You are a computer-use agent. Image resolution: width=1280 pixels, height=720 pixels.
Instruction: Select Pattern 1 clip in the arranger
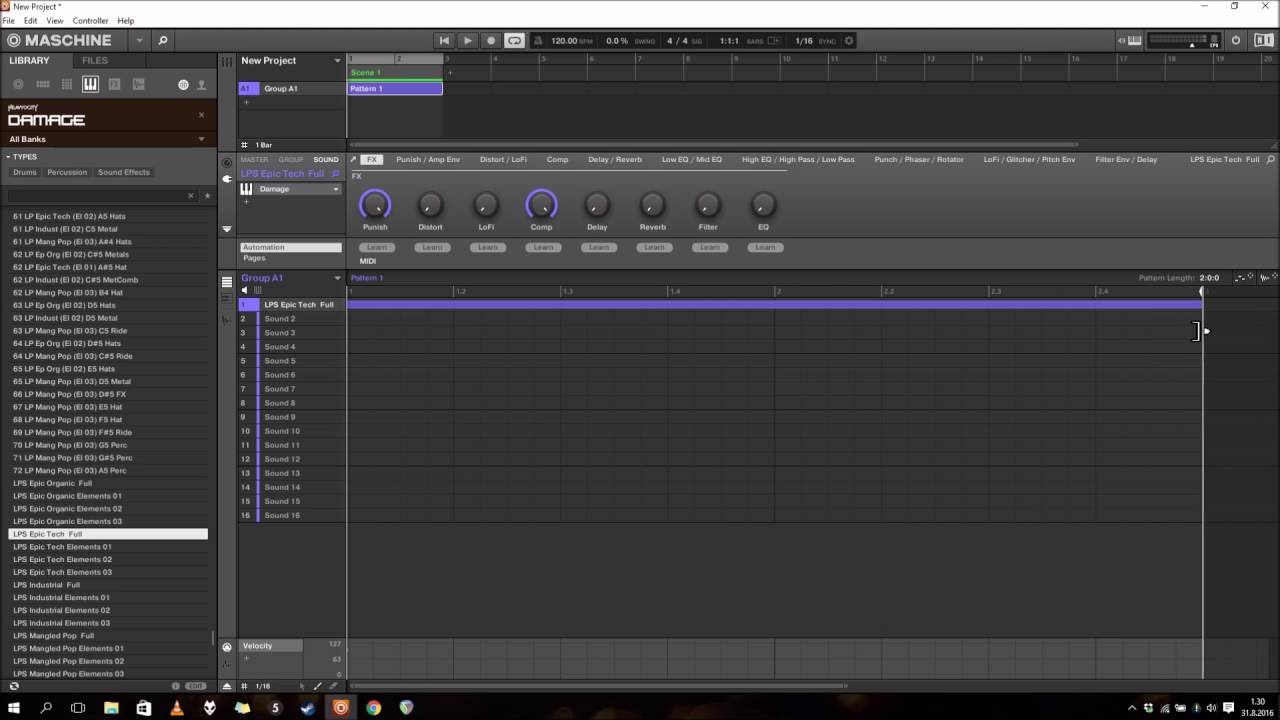click(x=395, y=89)
